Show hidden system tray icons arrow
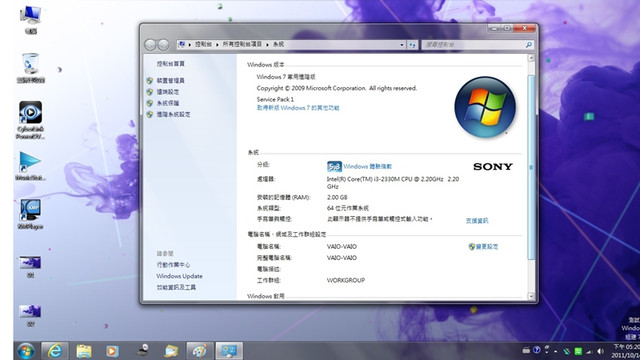 pos(556,351)
